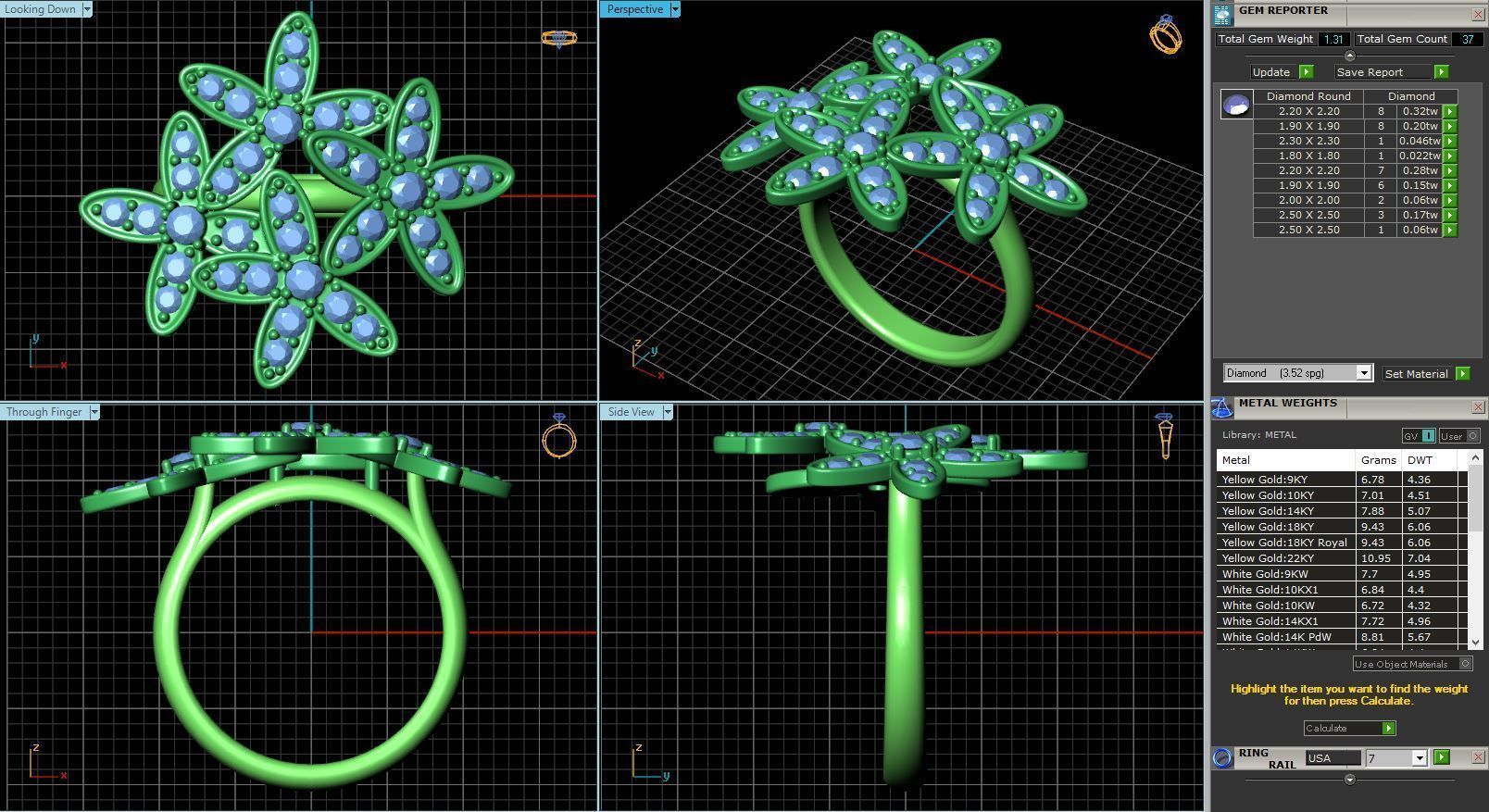1489x812 pixels.
Task: Click green arrow next to Calculate
Action: (x=1388, y=729)
